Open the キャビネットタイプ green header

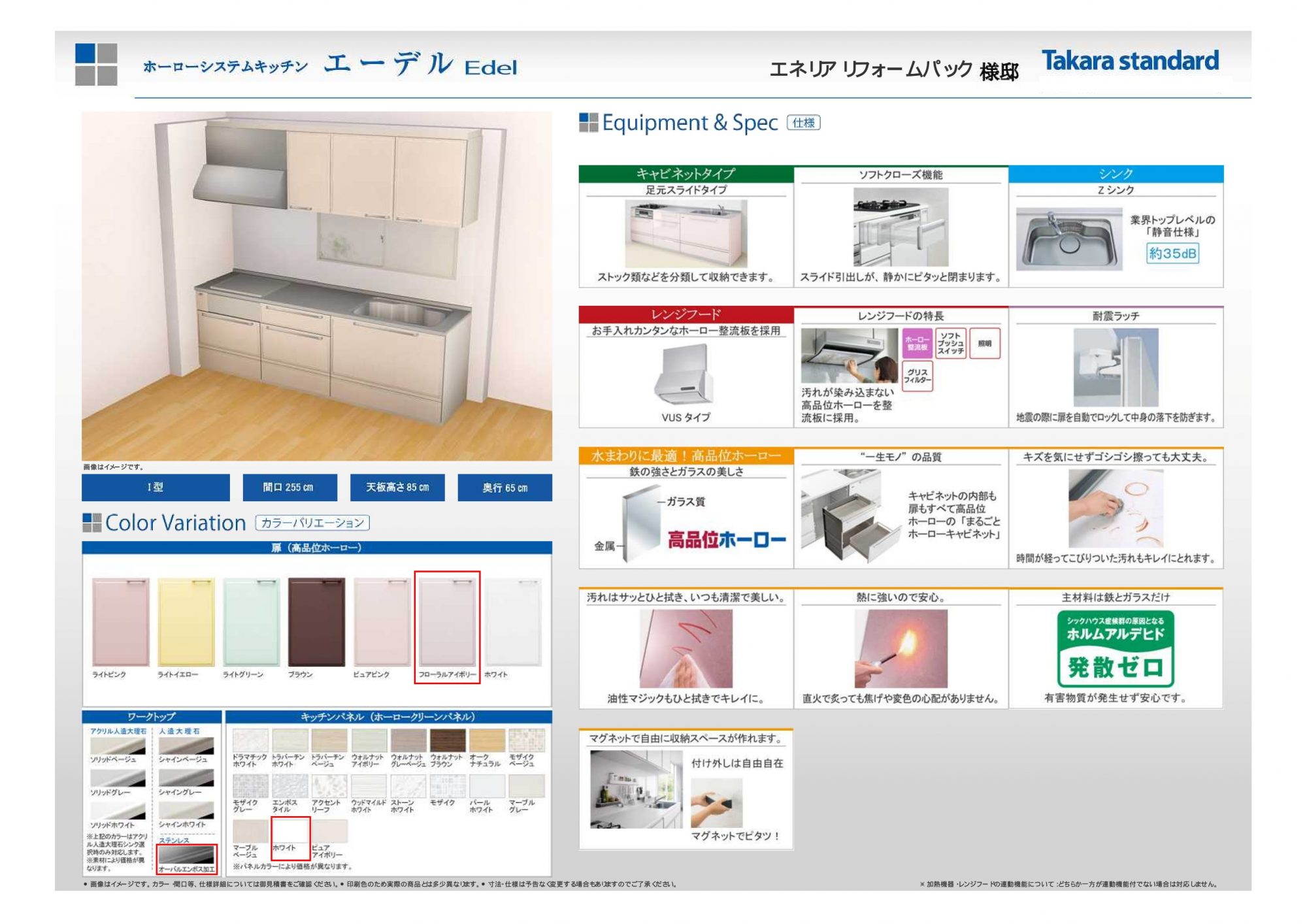click(686, 174)
